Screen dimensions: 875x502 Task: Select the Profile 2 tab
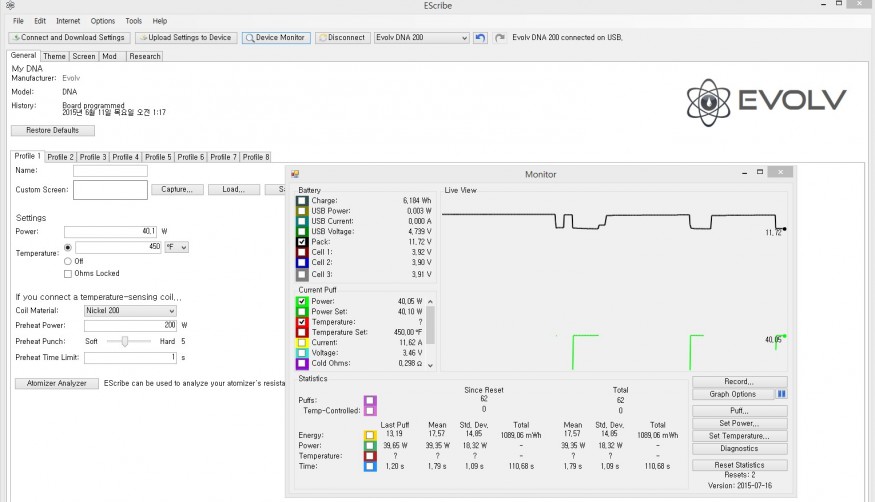(x=60, y=157)
